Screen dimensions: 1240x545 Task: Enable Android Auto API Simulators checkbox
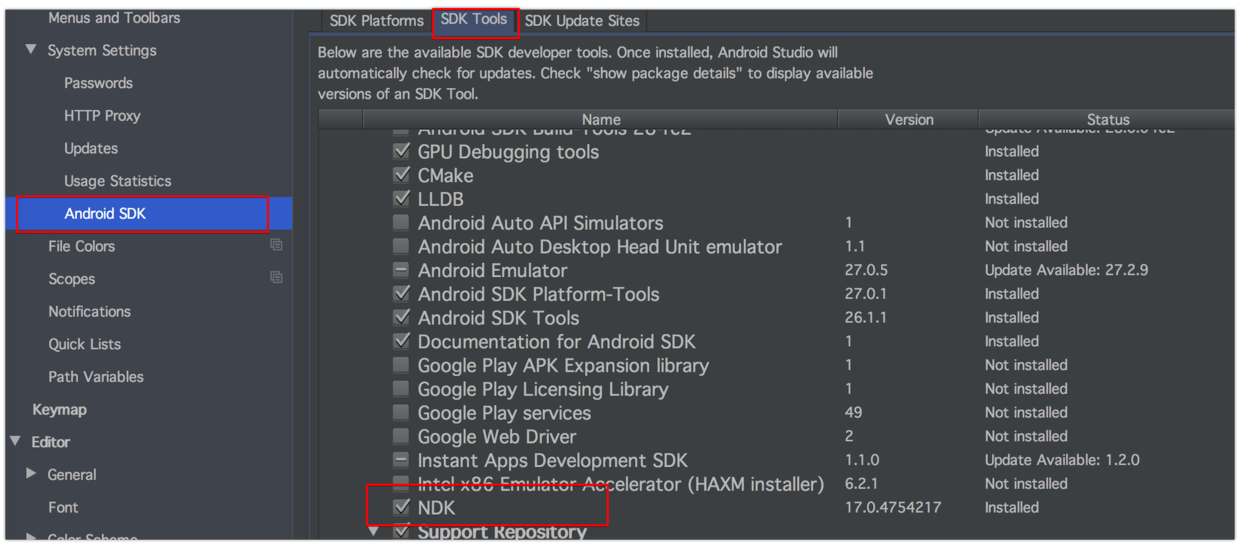click(x=401, y=223)
